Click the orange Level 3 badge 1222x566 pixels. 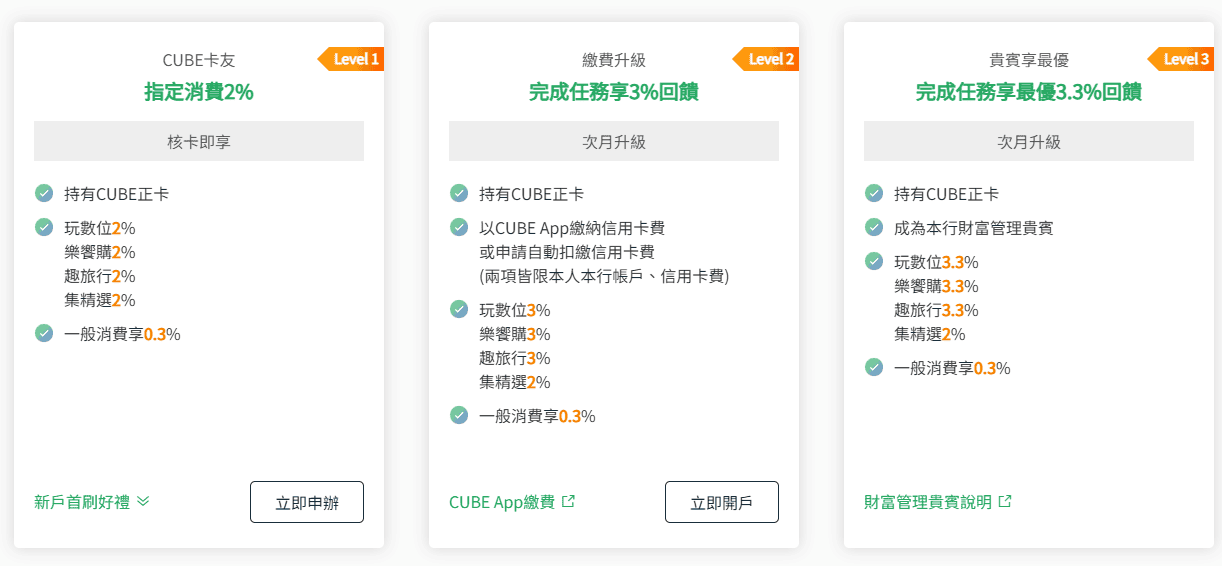[1182, 59]
